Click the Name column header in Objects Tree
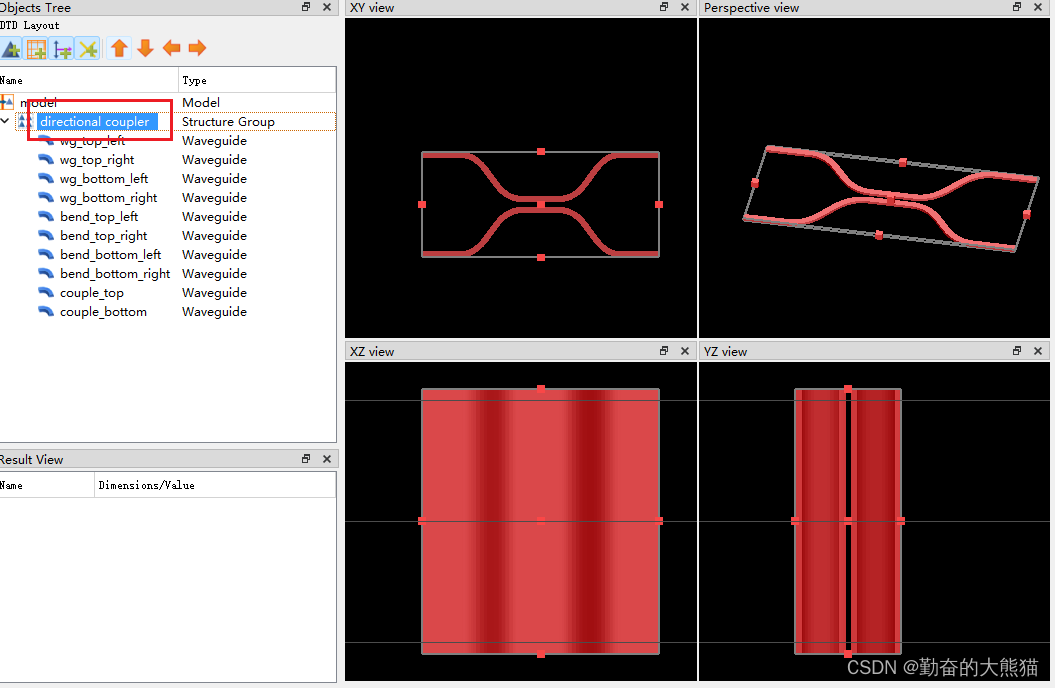This screenshot has height=688, width=1055. 89,80
